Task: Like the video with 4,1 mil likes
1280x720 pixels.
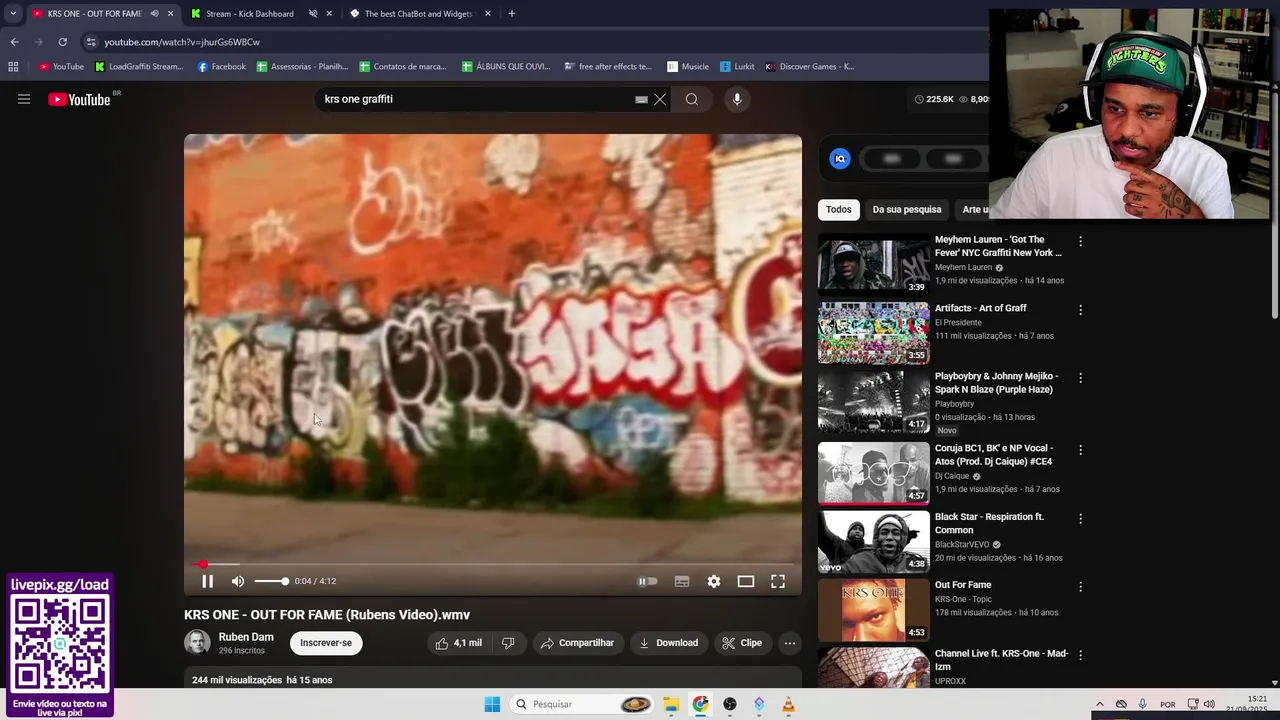Action: pos(459,643)
